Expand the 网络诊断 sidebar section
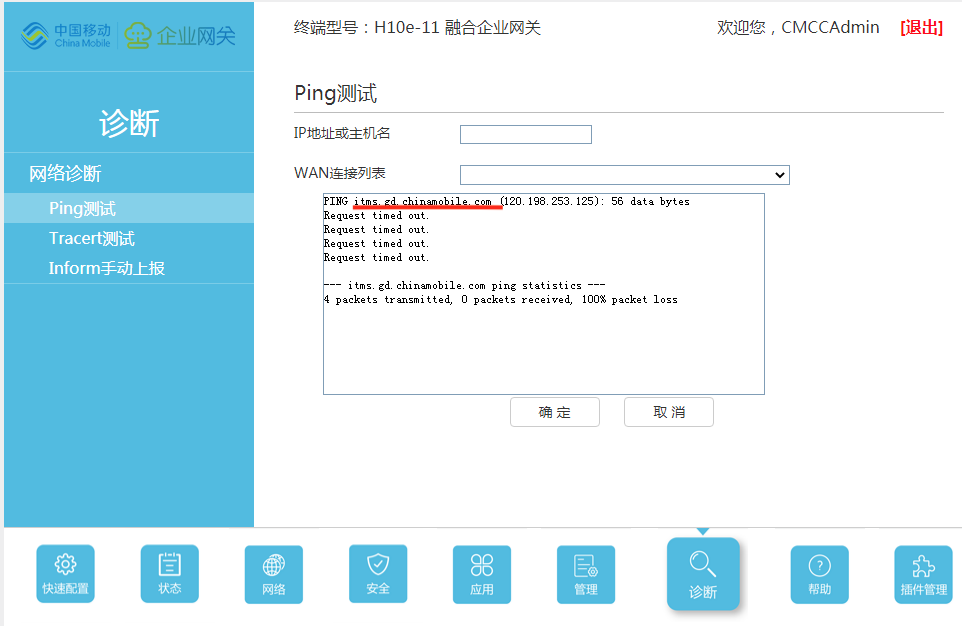962x626 pixels. 65,173
